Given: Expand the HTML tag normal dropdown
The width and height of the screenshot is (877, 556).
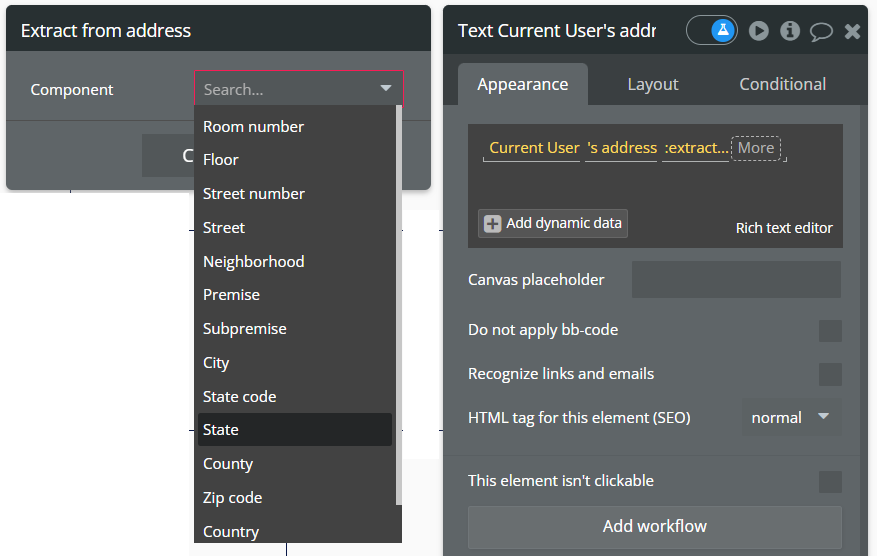Looking at the screenshot, I should tap(791, 417).
